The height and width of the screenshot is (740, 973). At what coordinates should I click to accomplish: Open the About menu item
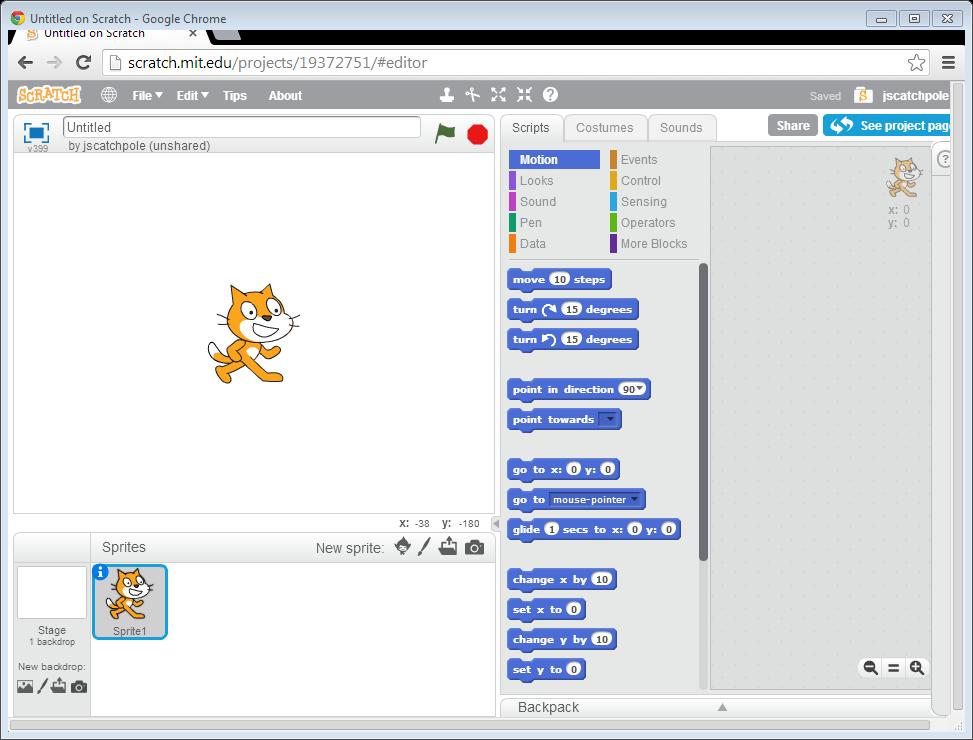285,96
